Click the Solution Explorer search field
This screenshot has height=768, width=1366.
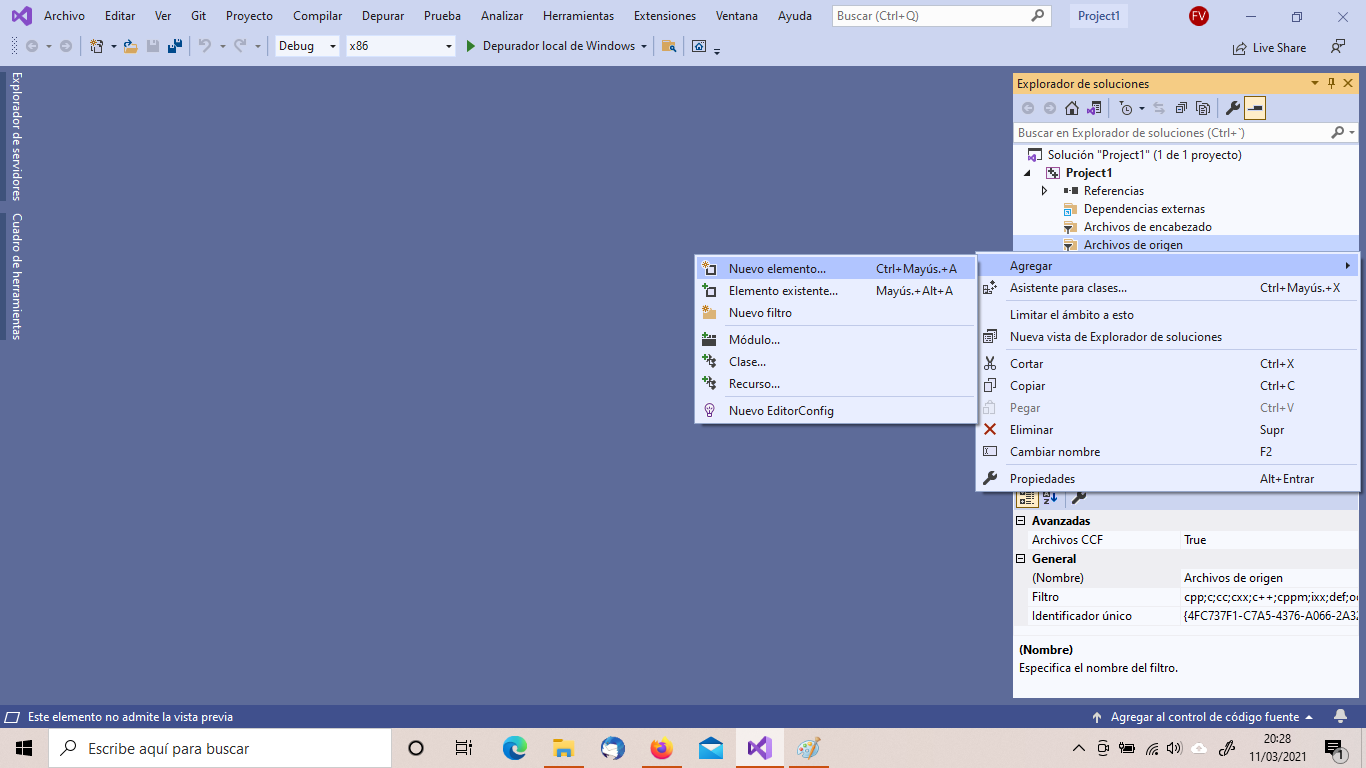coord(1170,133)
